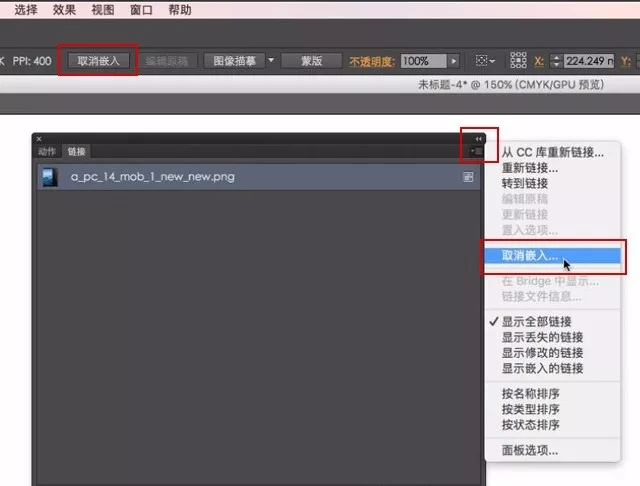Click the PPI: 400 readout

(x=32, y=61)
